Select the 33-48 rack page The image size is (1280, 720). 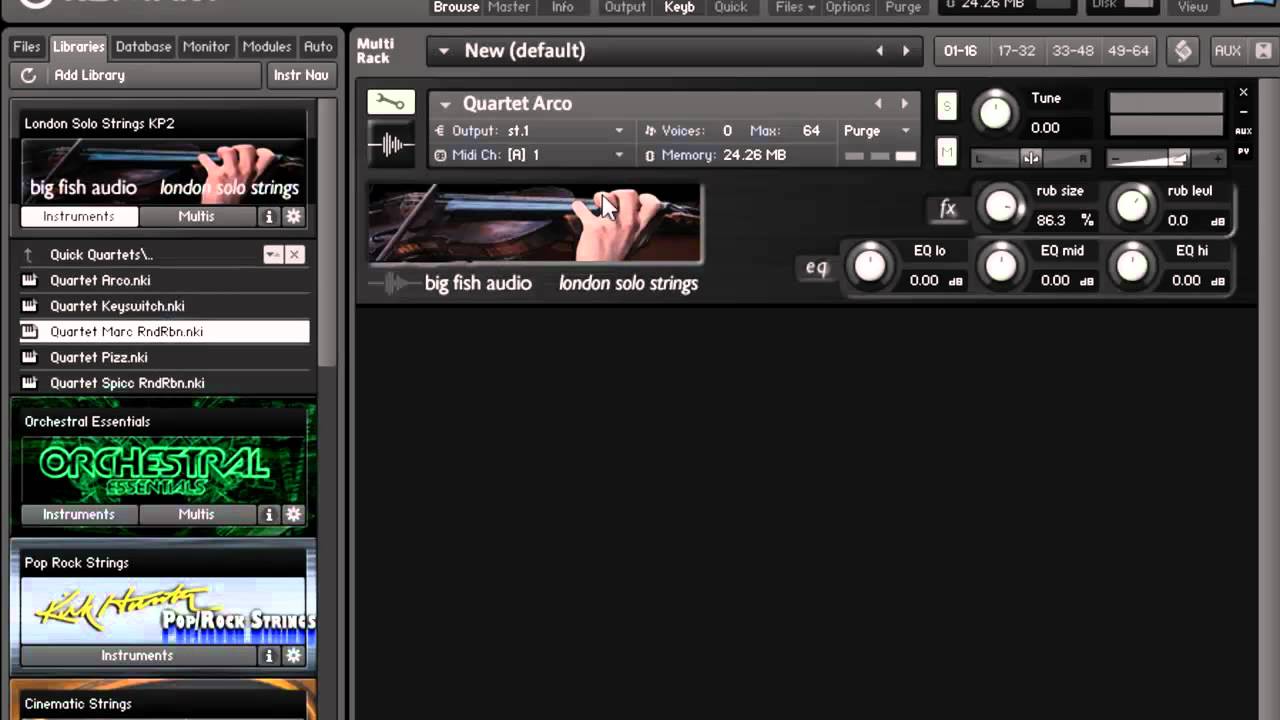(x=1073, y=51)
